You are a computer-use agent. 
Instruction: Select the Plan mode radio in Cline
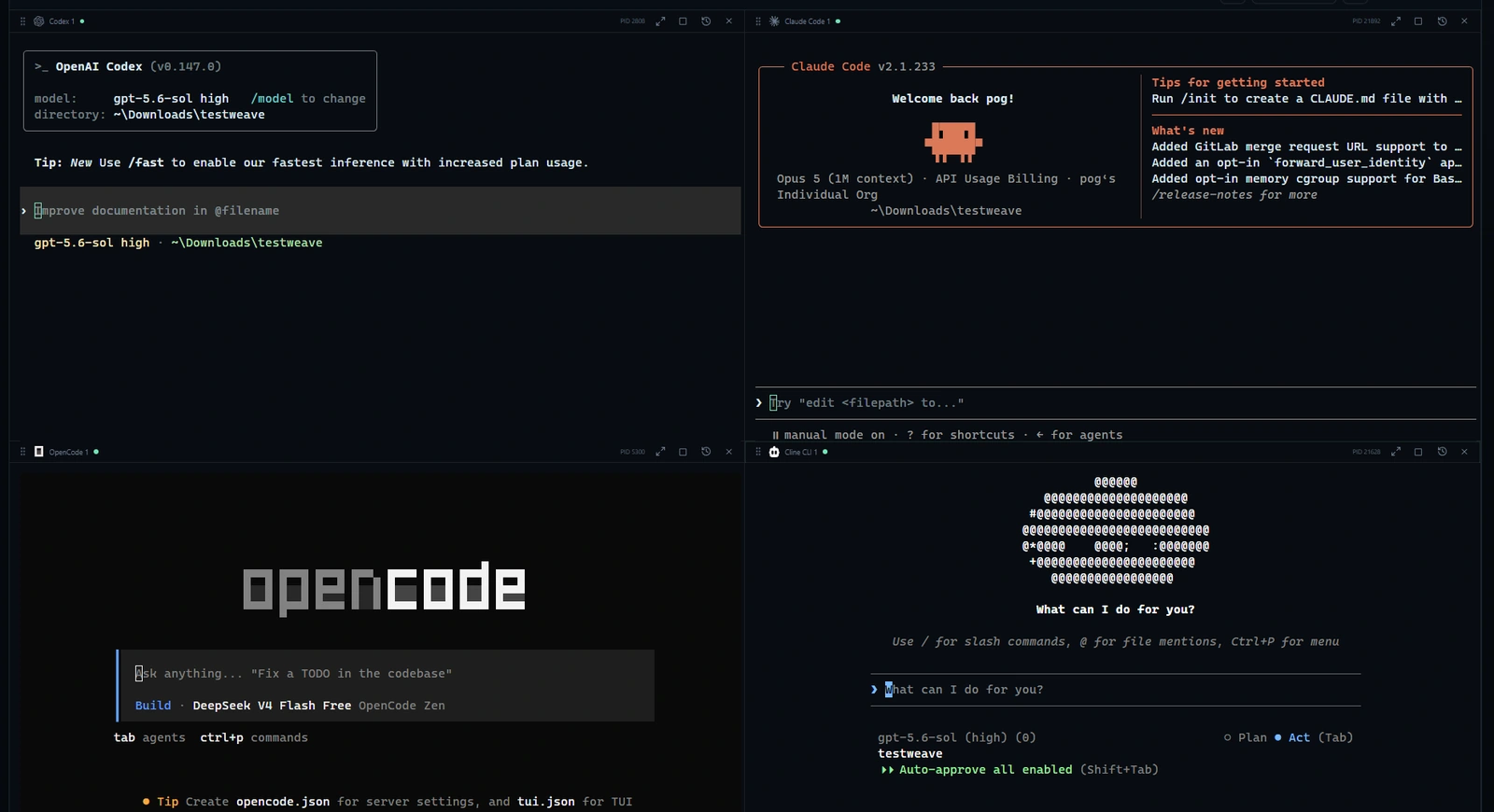click(1246, 737)
